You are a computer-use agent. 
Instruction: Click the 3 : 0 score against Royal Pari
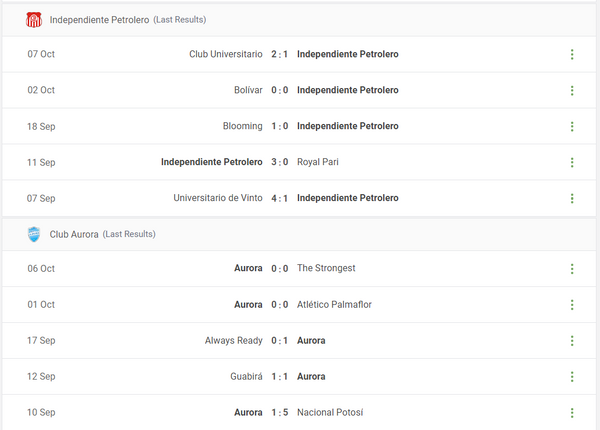pyautogui.click(x=280, y=162)
